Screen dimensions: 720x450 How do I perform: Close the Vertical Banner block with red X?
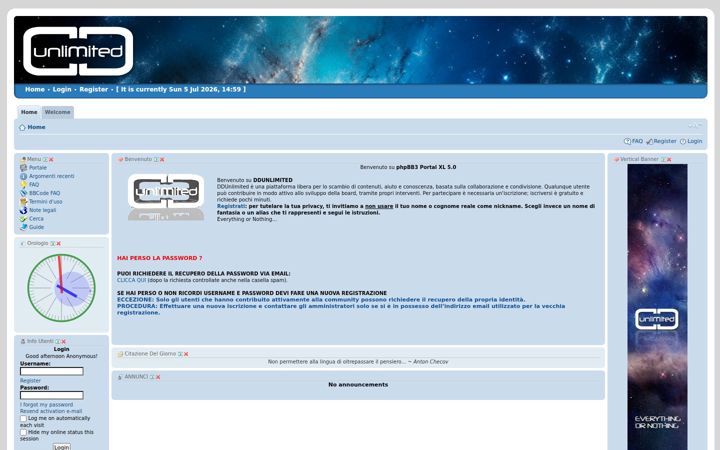point(669,160)
